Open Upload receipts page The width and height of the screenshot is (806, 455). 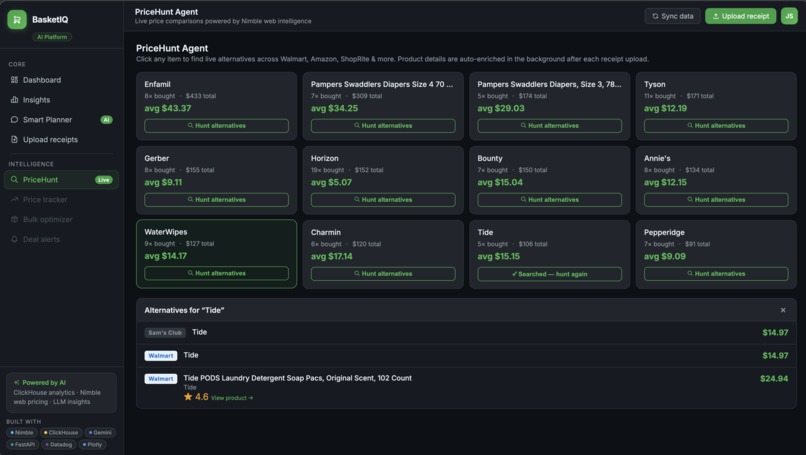pos(61,139)
